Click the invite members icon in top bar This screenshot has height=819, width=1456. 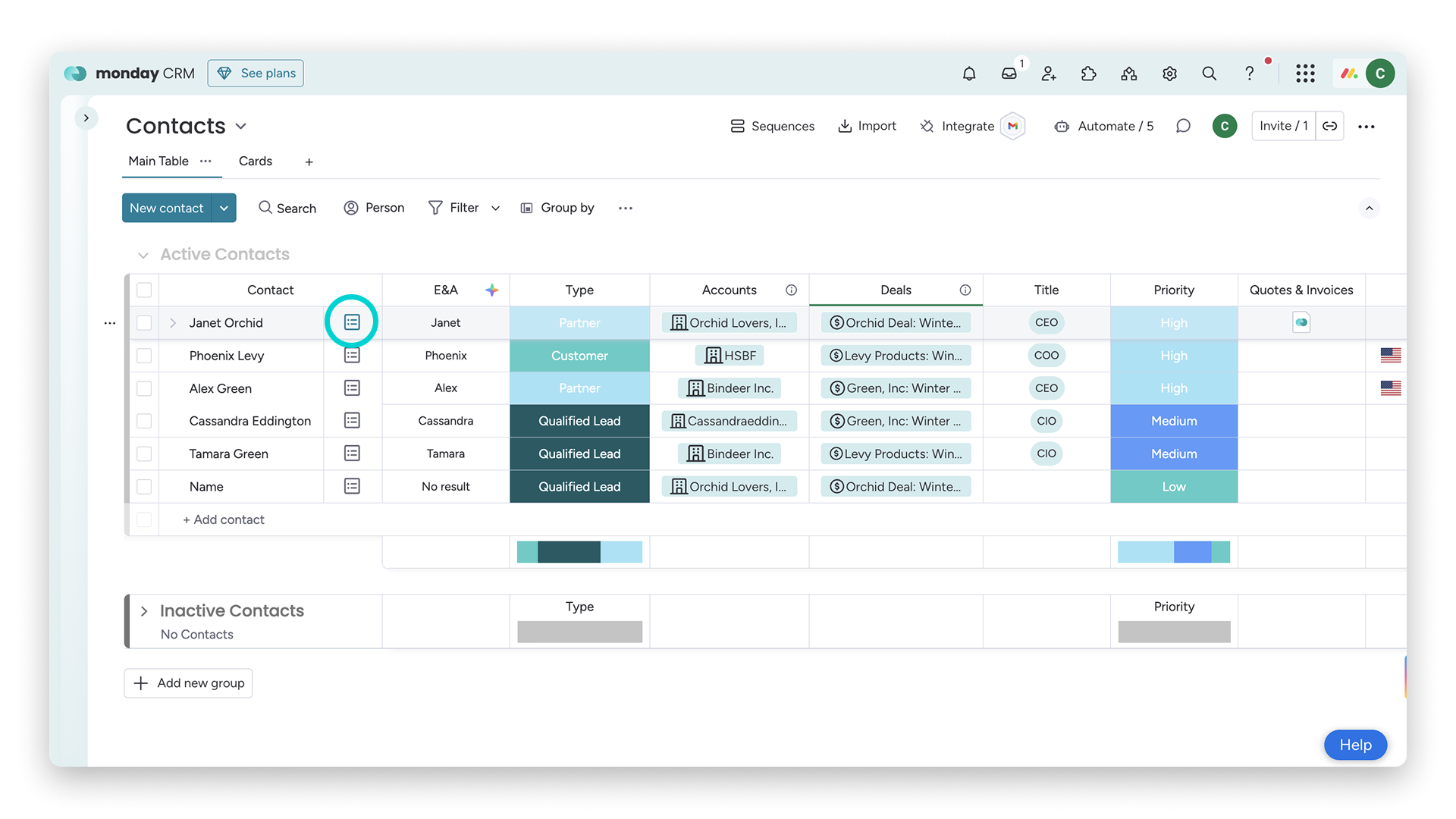1049,74
